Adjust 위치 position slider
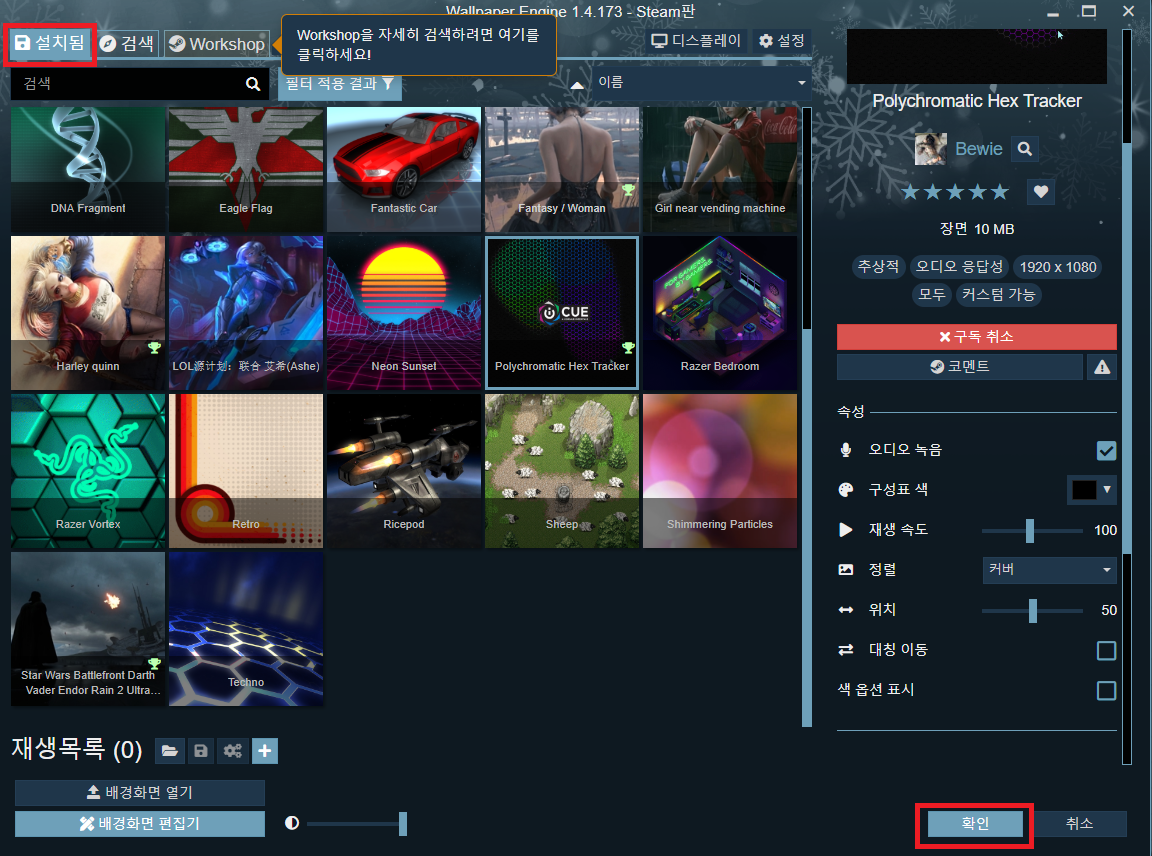 pyautogui.click(x=1032, y=611)
